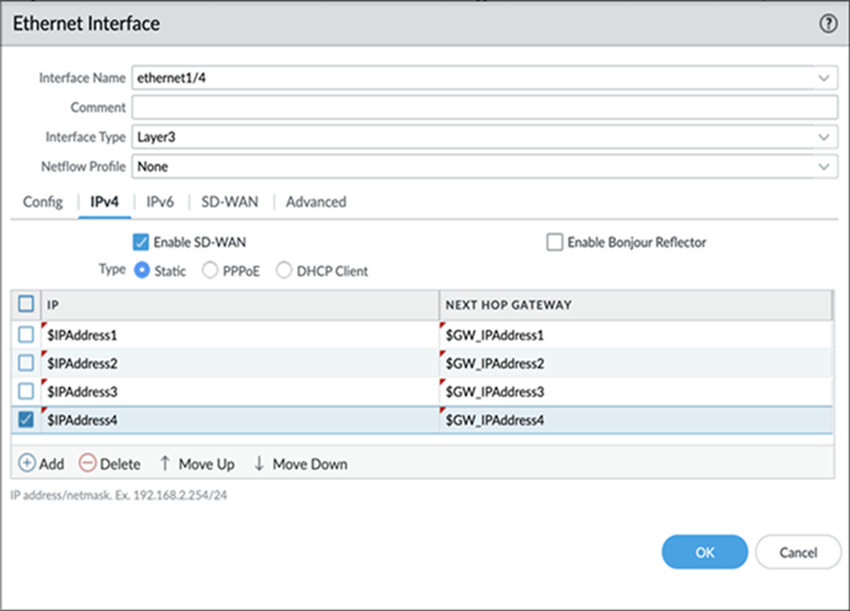Click the Delete minus icon
Image resolution: width=850 pixels, height=611 pixels.
pos(87,464)
